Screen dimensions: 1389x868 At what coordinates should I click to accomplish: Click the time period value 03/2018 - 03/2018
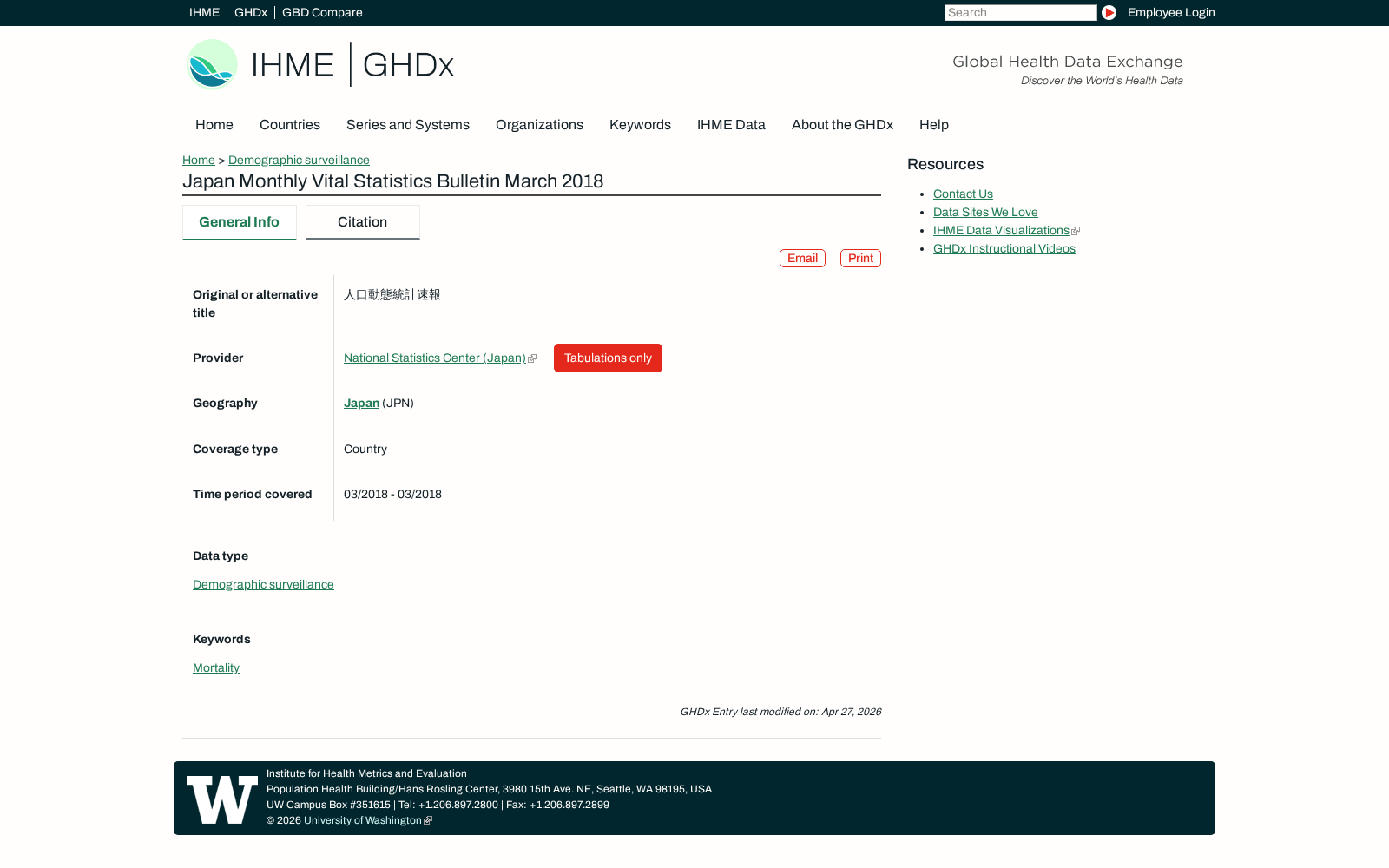[392, 495]
